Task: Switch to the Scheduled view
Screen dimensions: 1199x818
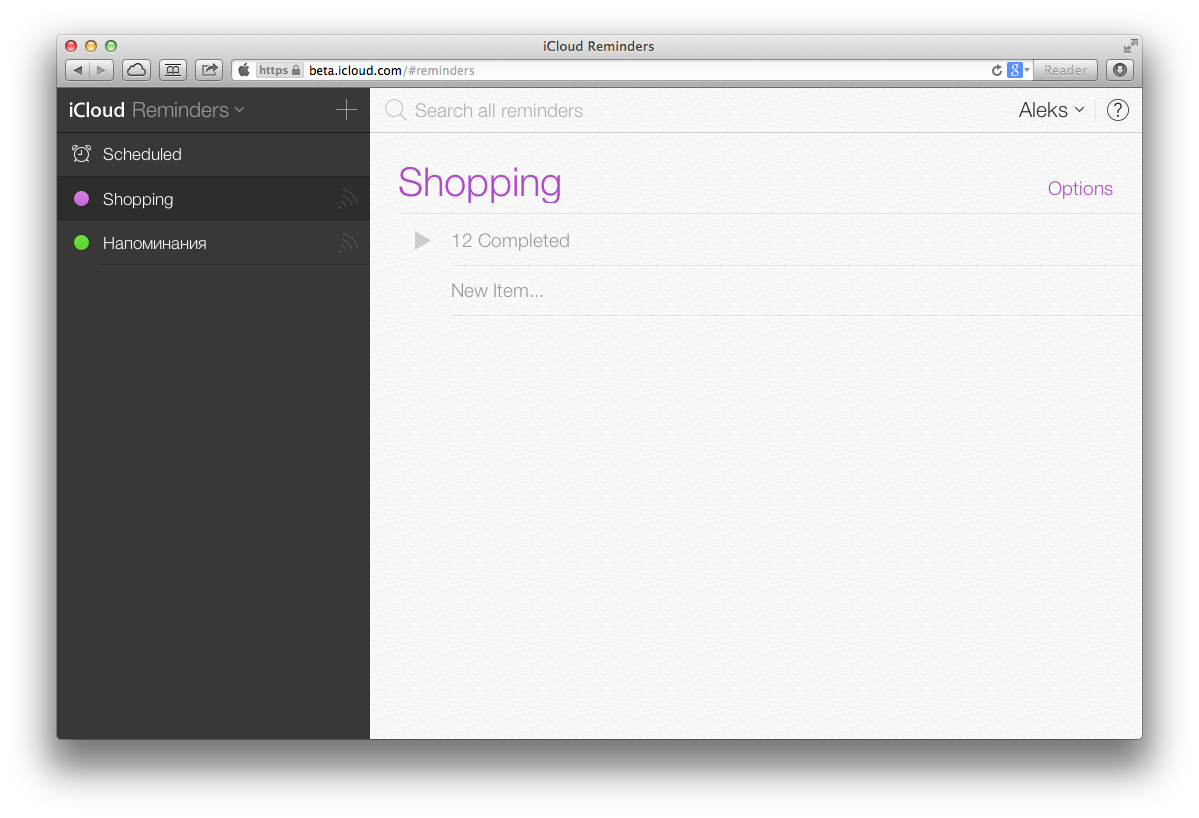Action: coord(142,154)
